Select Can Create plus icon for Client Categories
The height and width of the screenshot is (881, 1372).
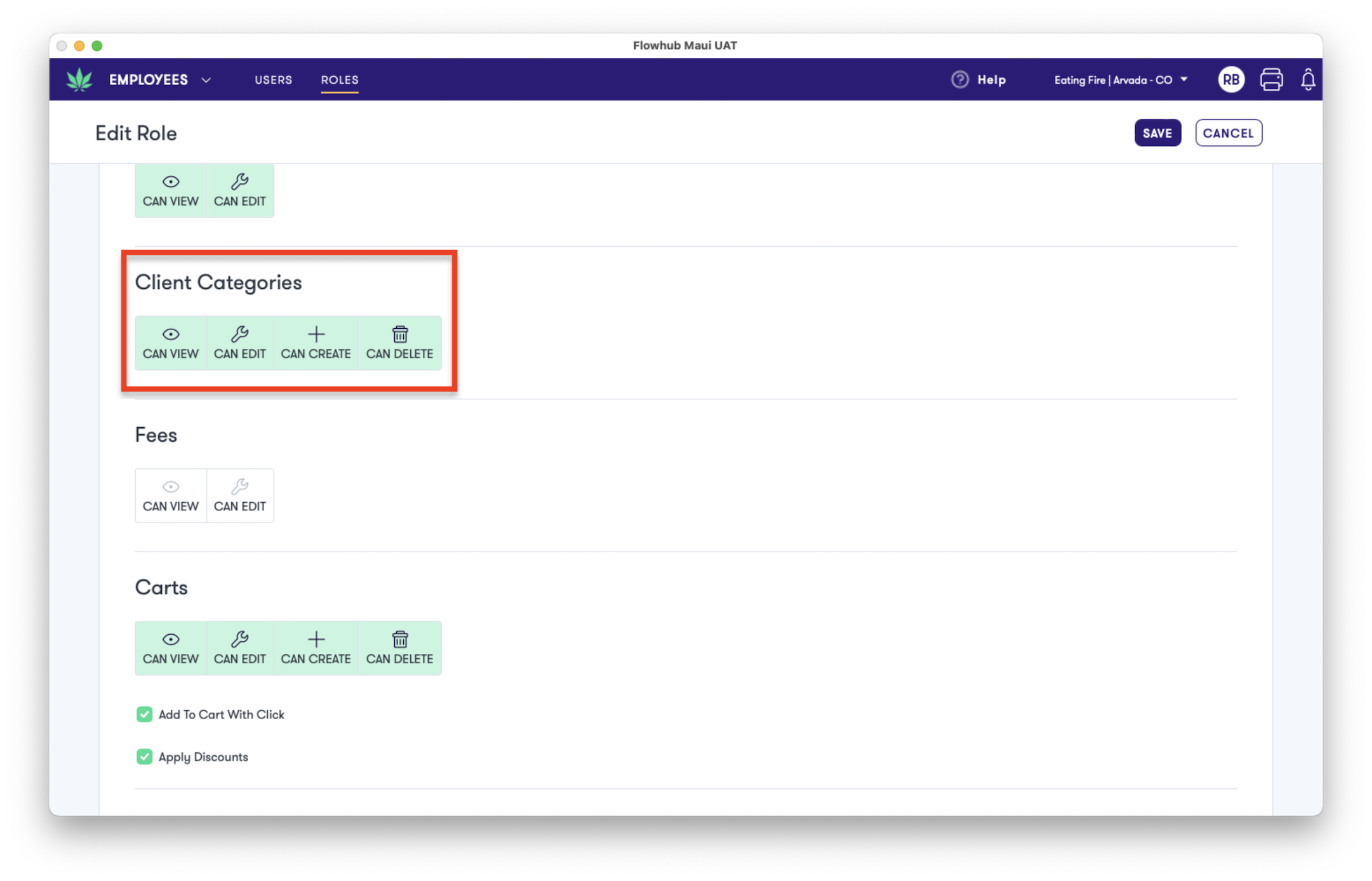(x=316, y=343)
